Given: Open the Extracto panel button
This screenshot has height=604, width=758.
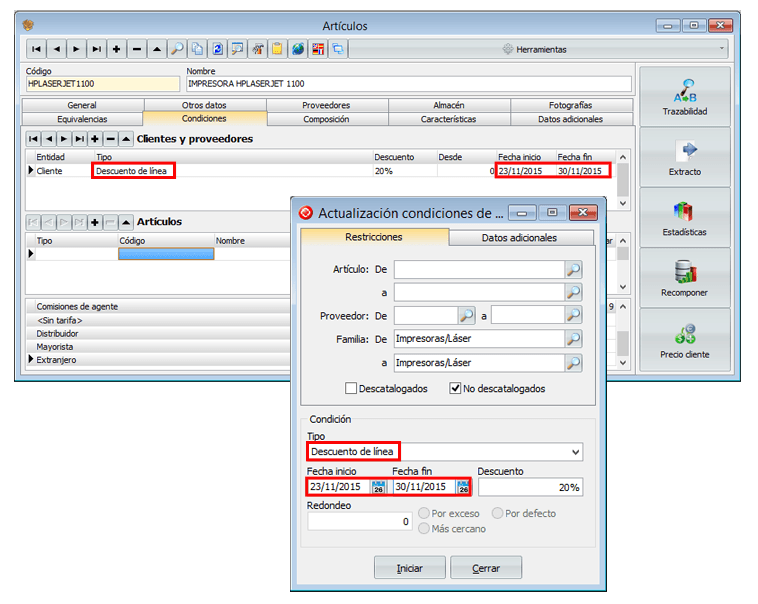Looking at the screenshot, I should (684, 158).
